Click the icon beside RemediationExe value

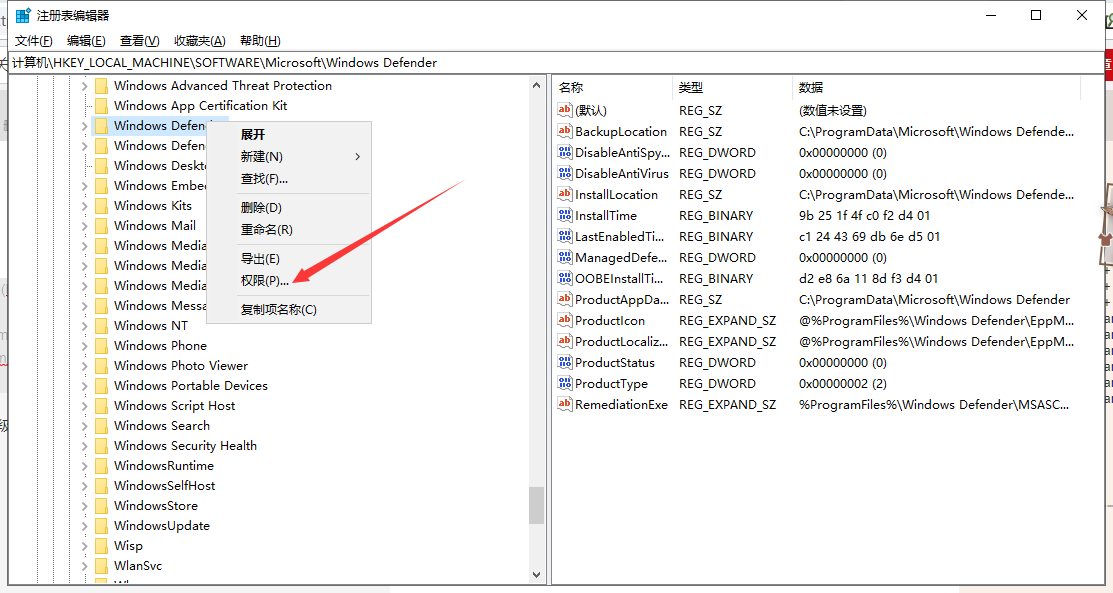pos(564,403)
